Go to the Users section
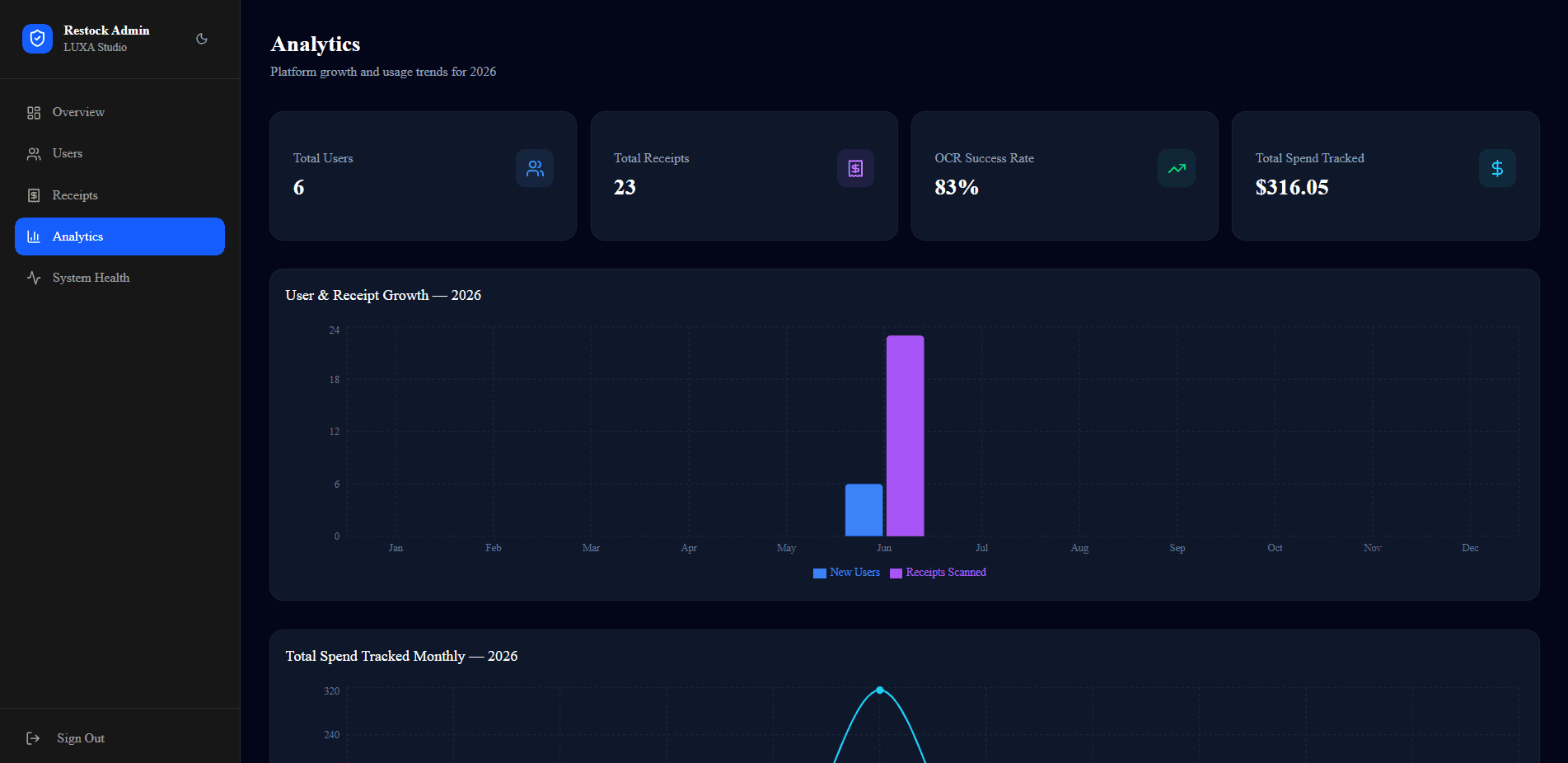1568x763 pixels. click(x=119, y=153)
